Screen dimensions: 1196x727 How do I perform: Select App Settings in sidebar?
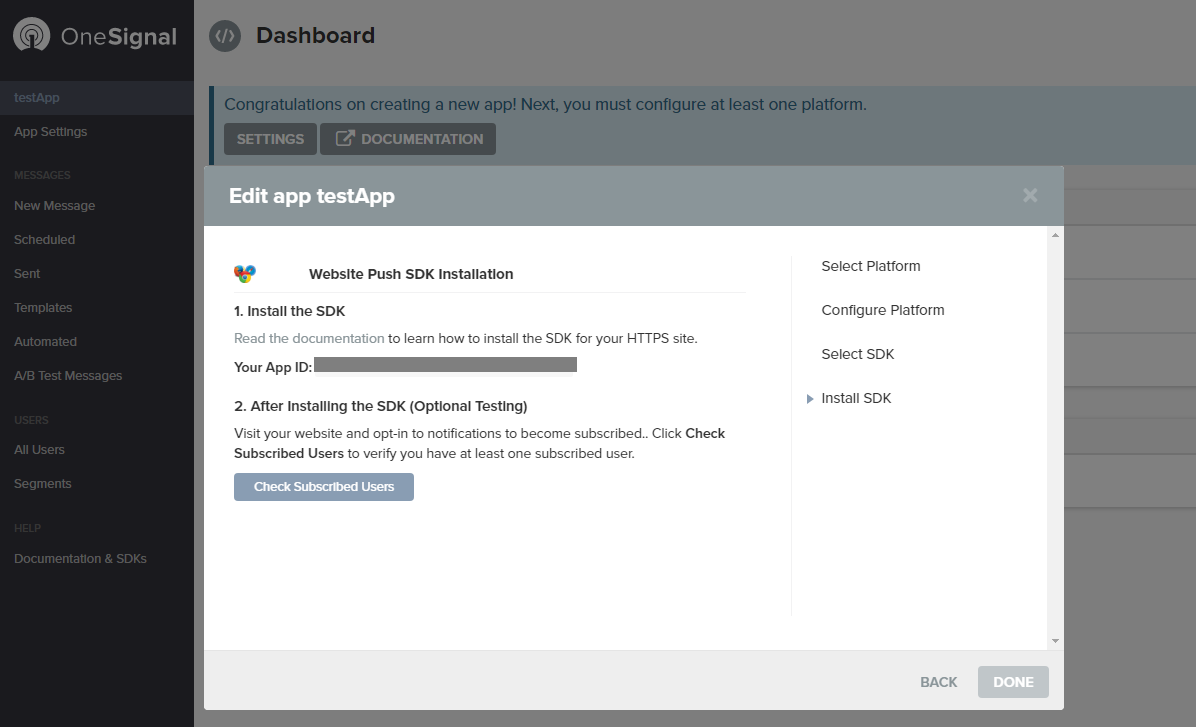[x=51, y=132]
